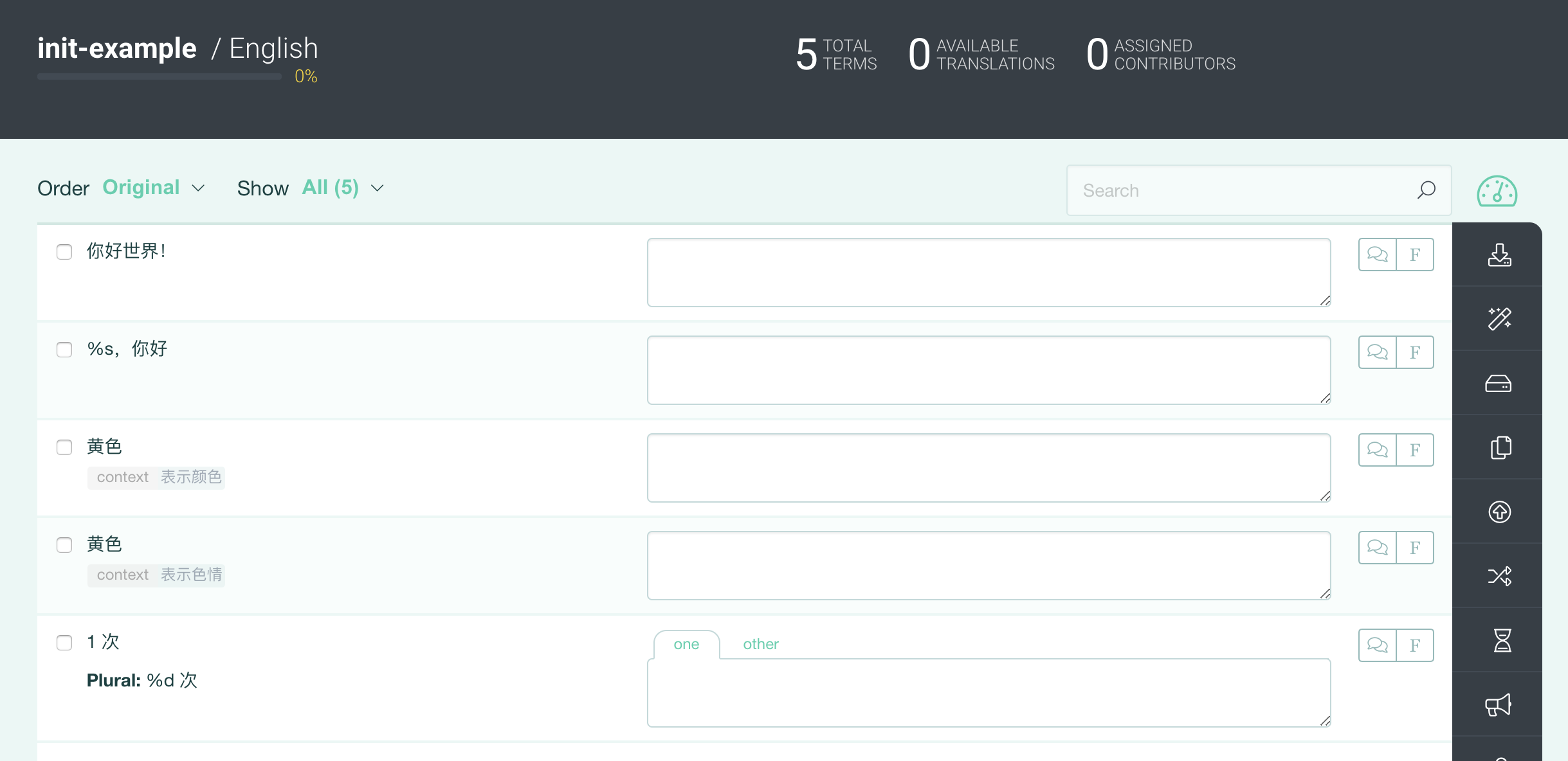Select the 'one' plural form tab
Screen dimensions: 1568x761
686,644
